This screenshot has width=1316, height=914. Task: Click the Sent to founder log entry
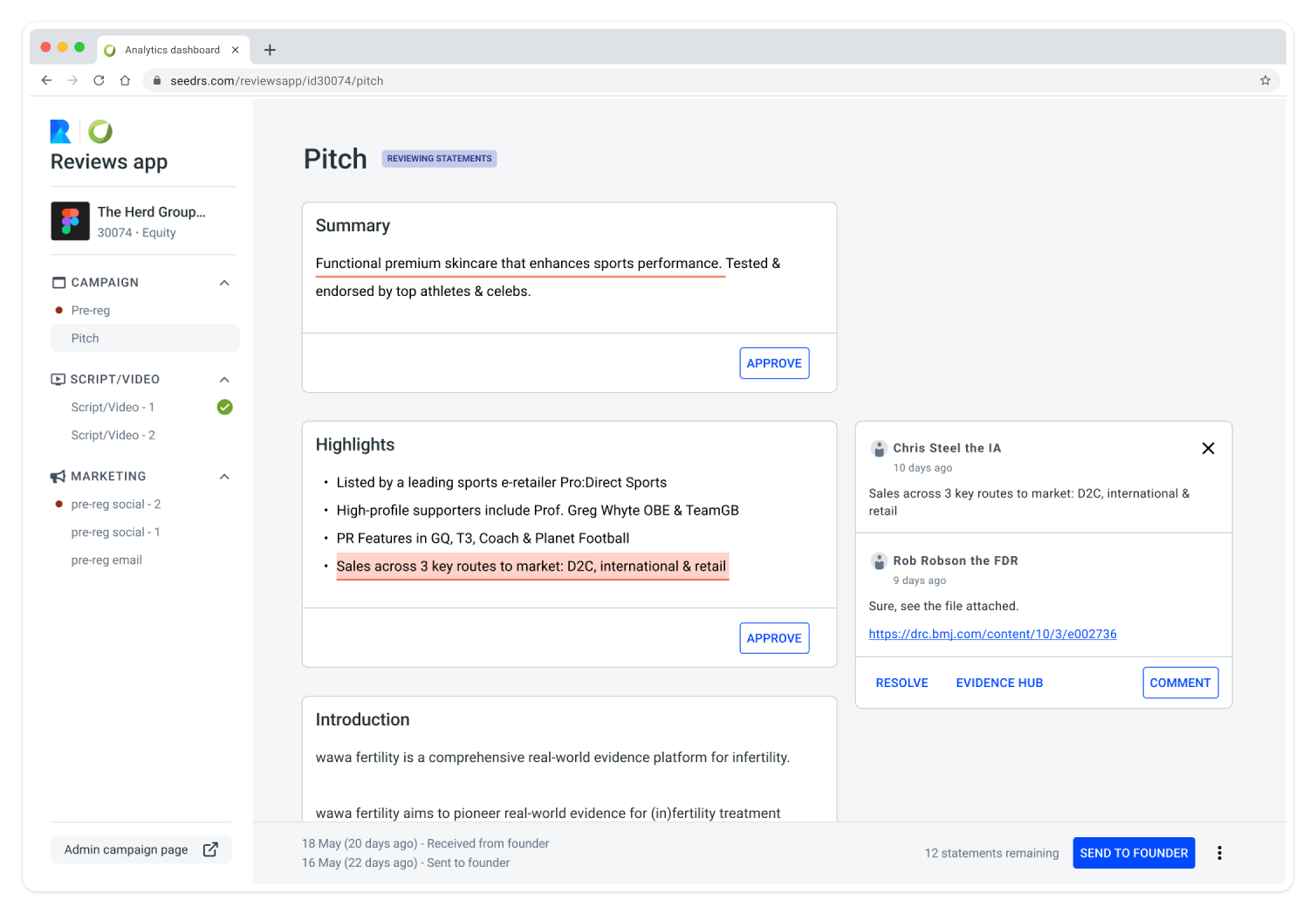click(x=406, y=862)
